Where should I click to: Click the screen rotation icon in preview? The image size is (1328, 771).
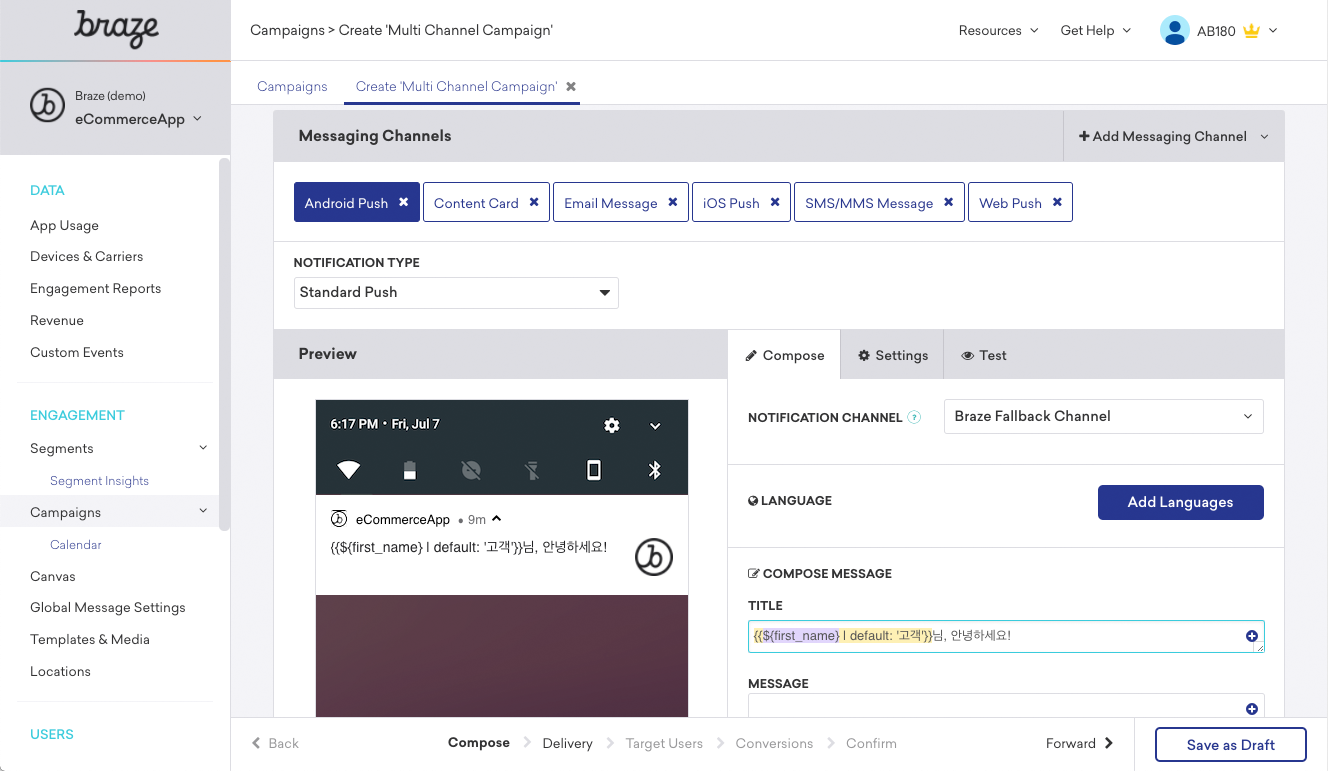(x=594, y=470)
